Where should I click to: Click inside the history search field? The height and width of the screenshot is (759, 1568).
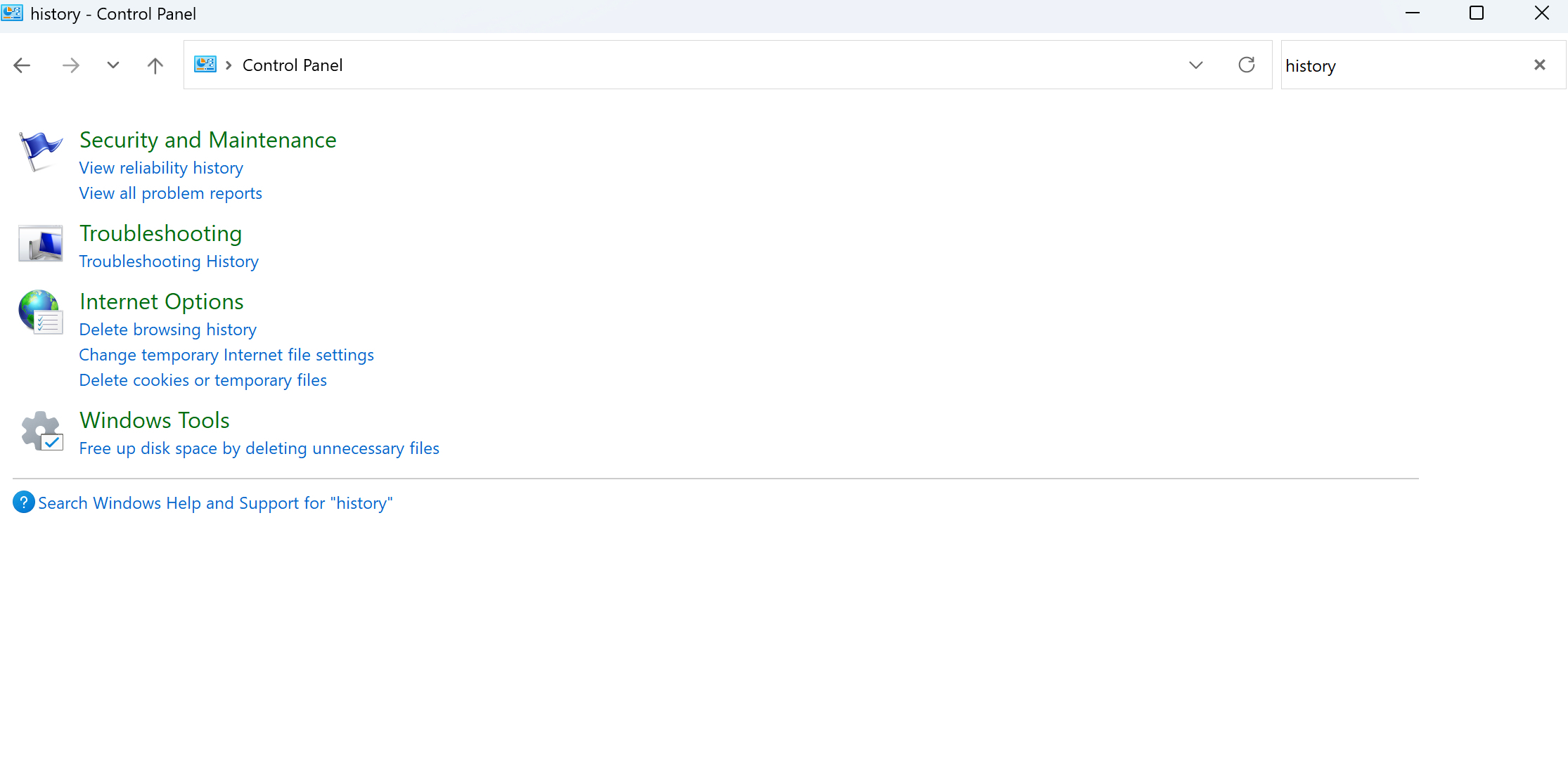point(1399,65)
